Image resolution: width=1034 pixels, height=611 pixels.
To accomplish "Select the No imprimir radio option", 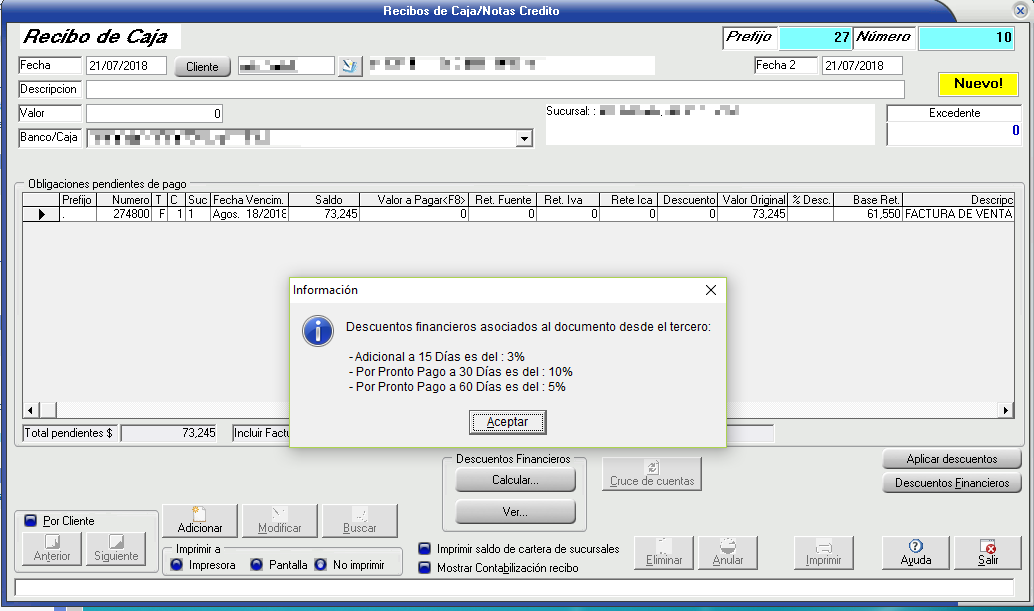I will pos(321,565).
